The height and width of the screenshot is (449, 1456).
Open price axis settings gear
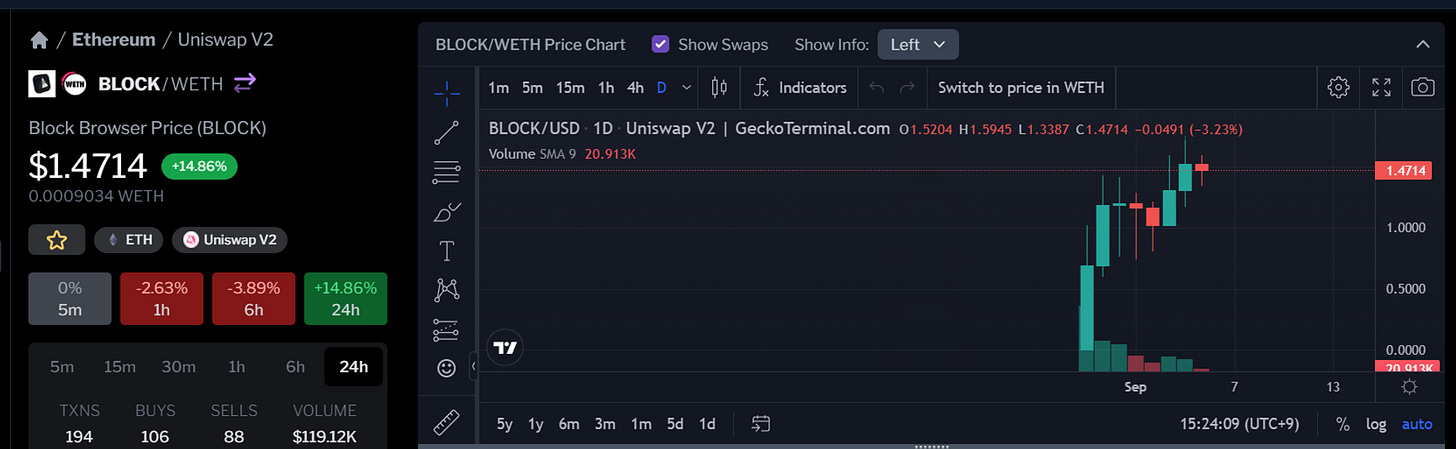pos(1409,387)
